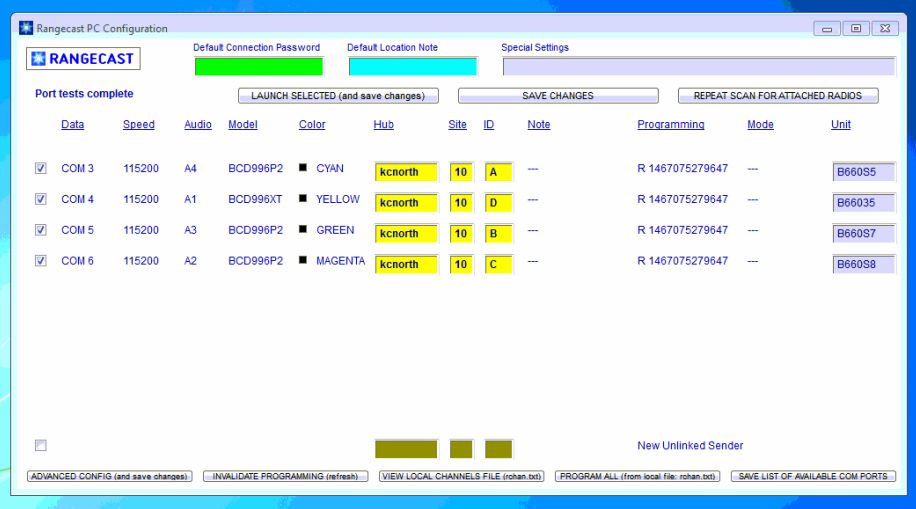Click the Programming column header link
The image size is (916, 509).
tap(671, 124)
